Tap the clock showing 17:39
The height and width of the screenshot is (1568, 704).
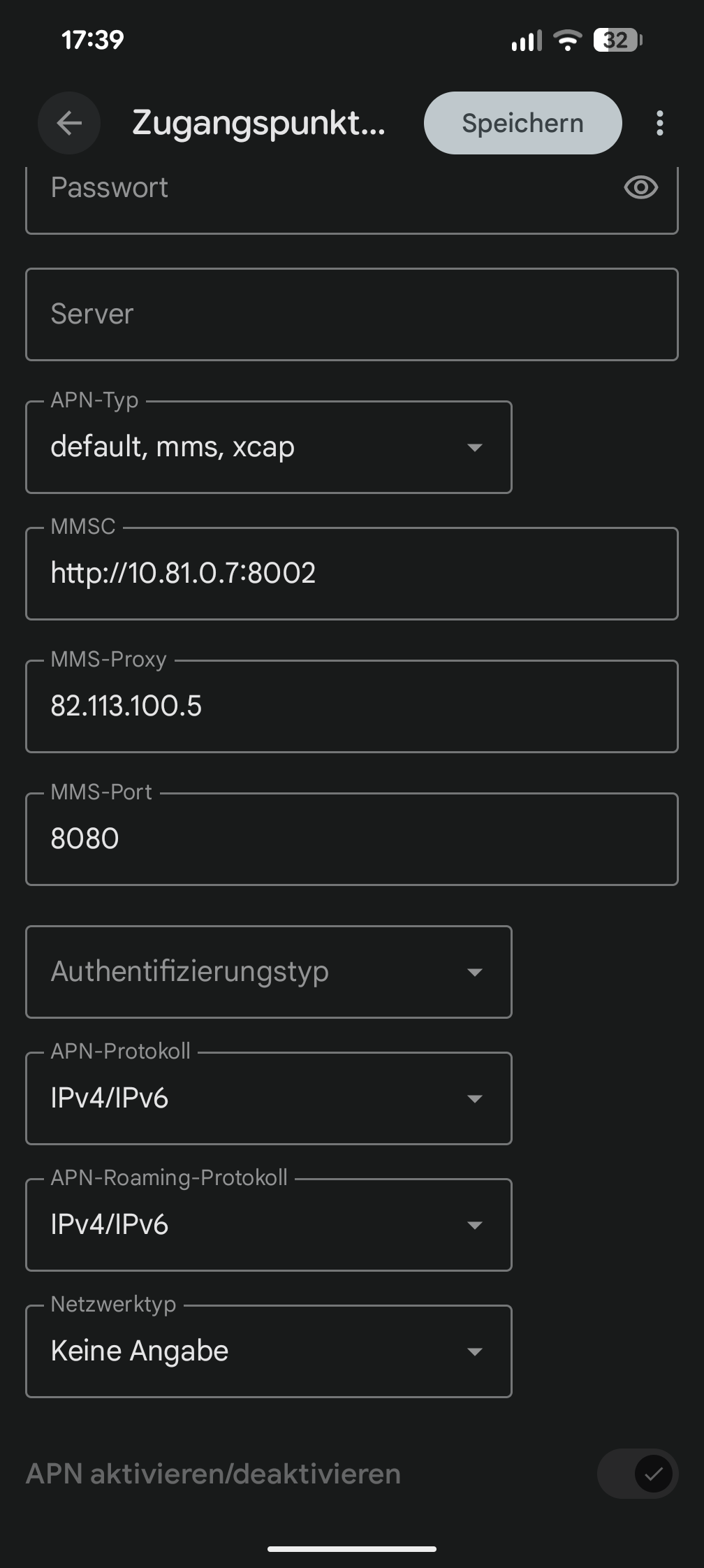(x=93, y=40)
